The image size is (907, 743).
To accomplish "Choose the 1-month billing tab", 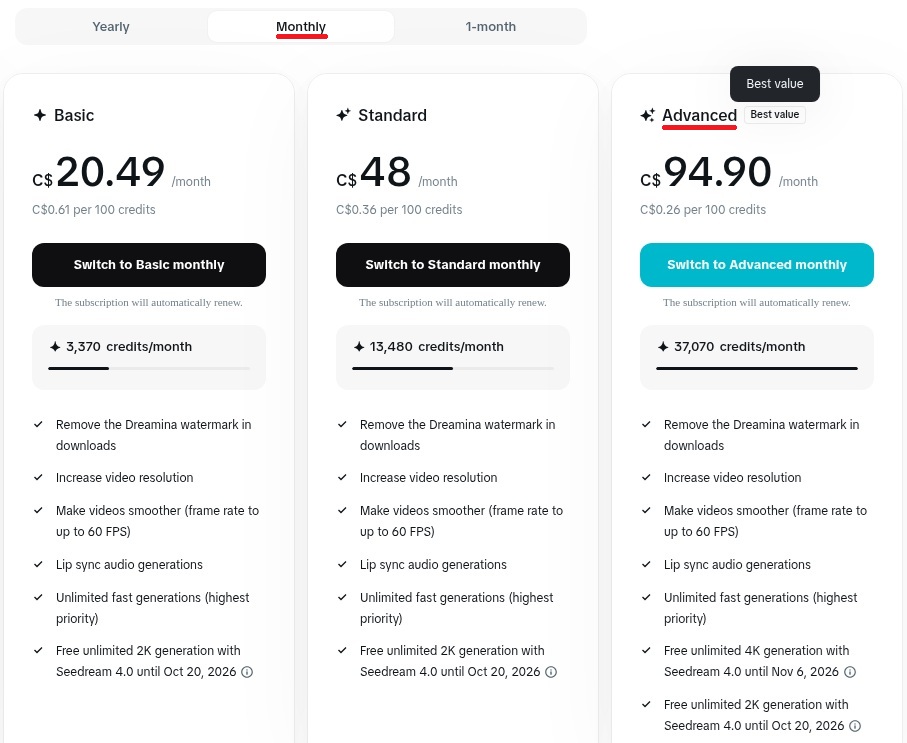I will point(490,27).
